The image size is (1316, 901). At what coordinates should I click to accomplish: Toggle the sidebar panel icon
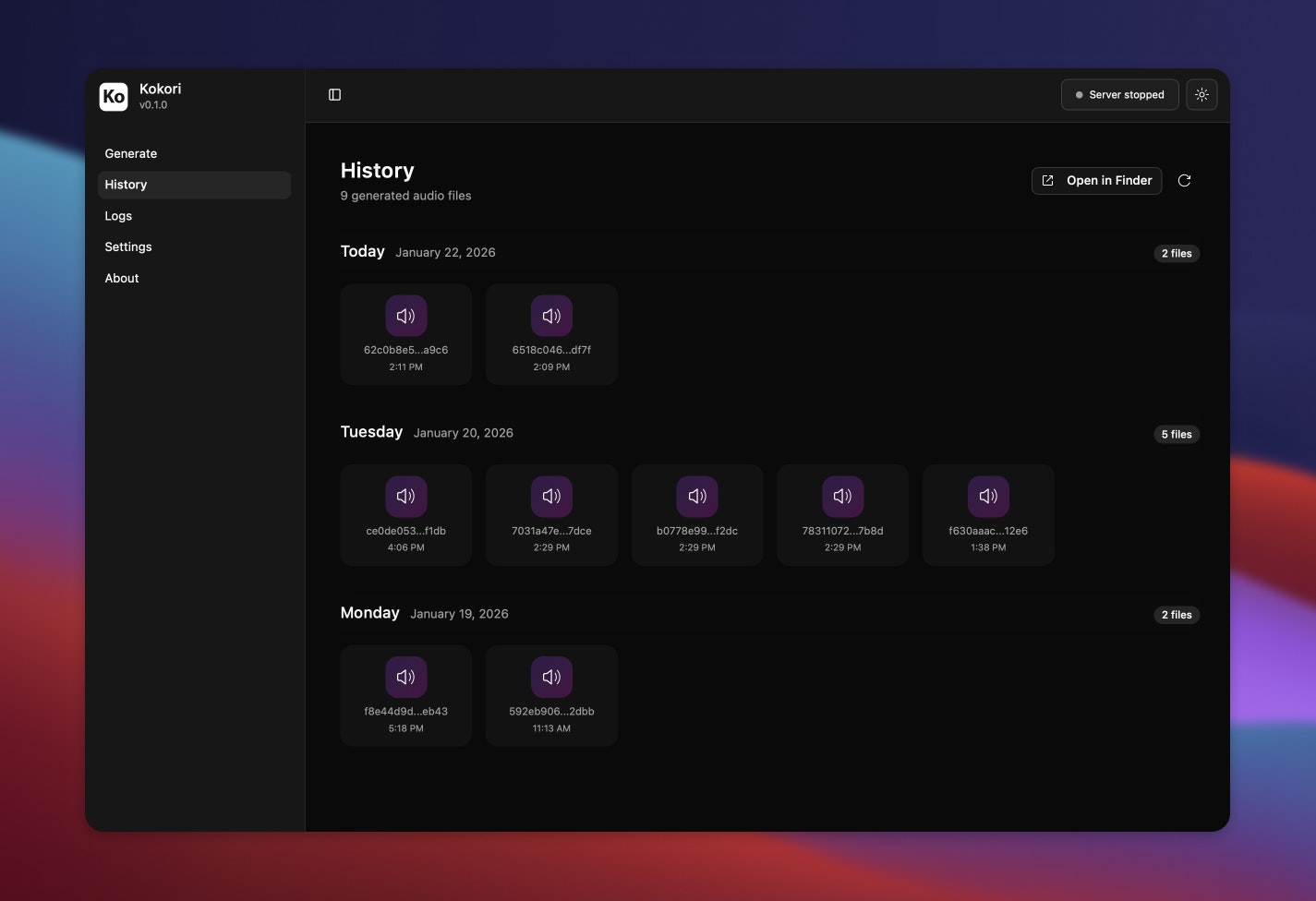point(334,95)
